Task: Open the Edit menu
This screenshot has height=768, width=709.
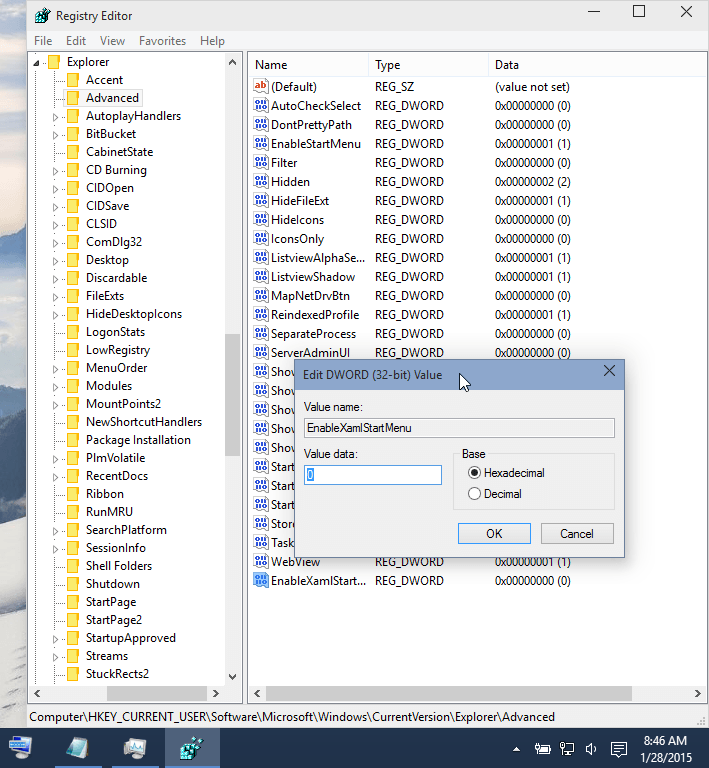Action: click(76, 41)
